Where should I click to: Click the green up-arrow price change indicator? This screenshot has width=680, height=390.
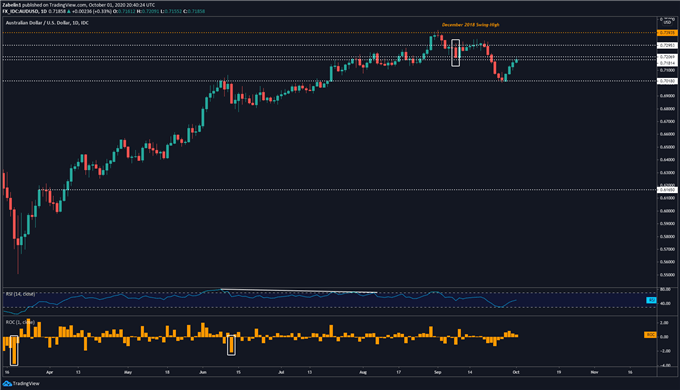69,11
